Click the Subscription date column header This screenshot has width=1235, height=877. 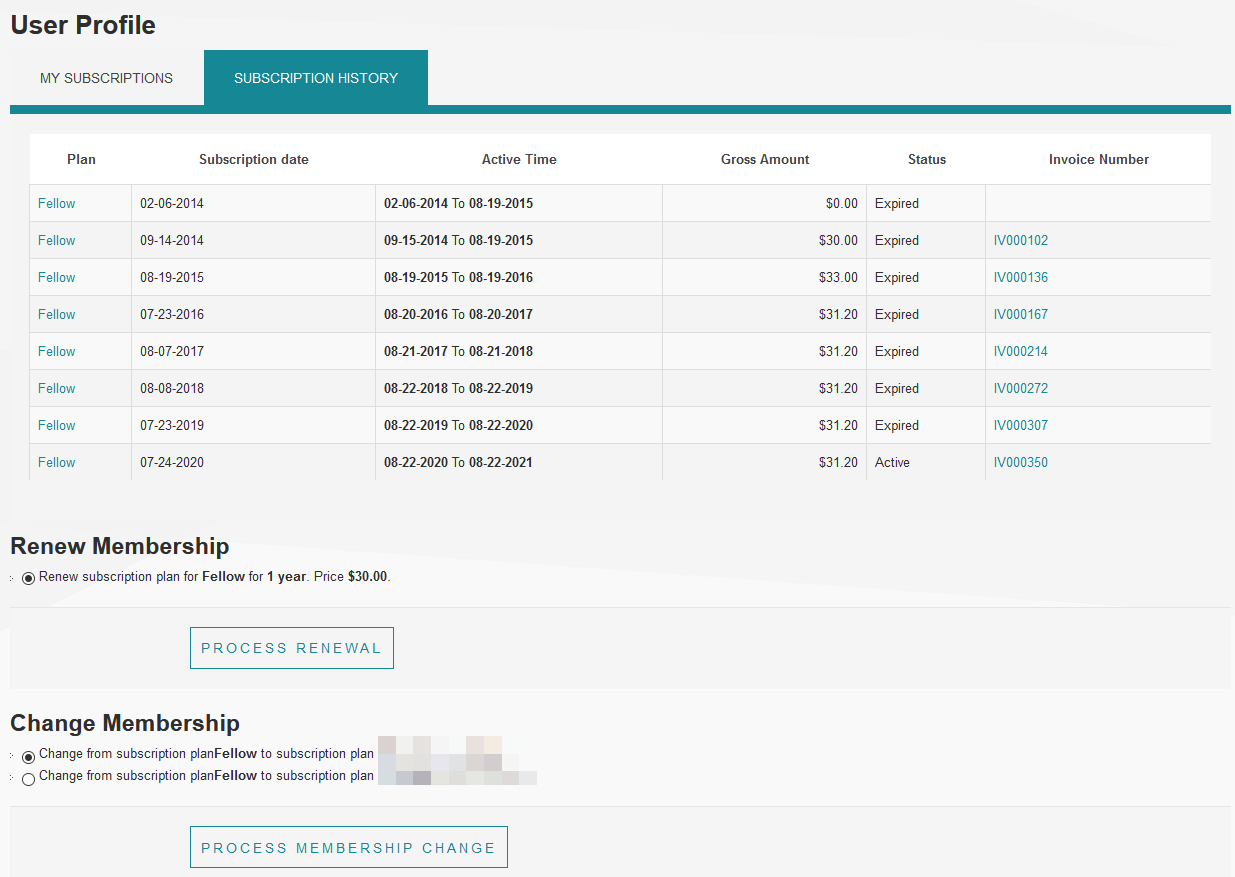[254, 159]
